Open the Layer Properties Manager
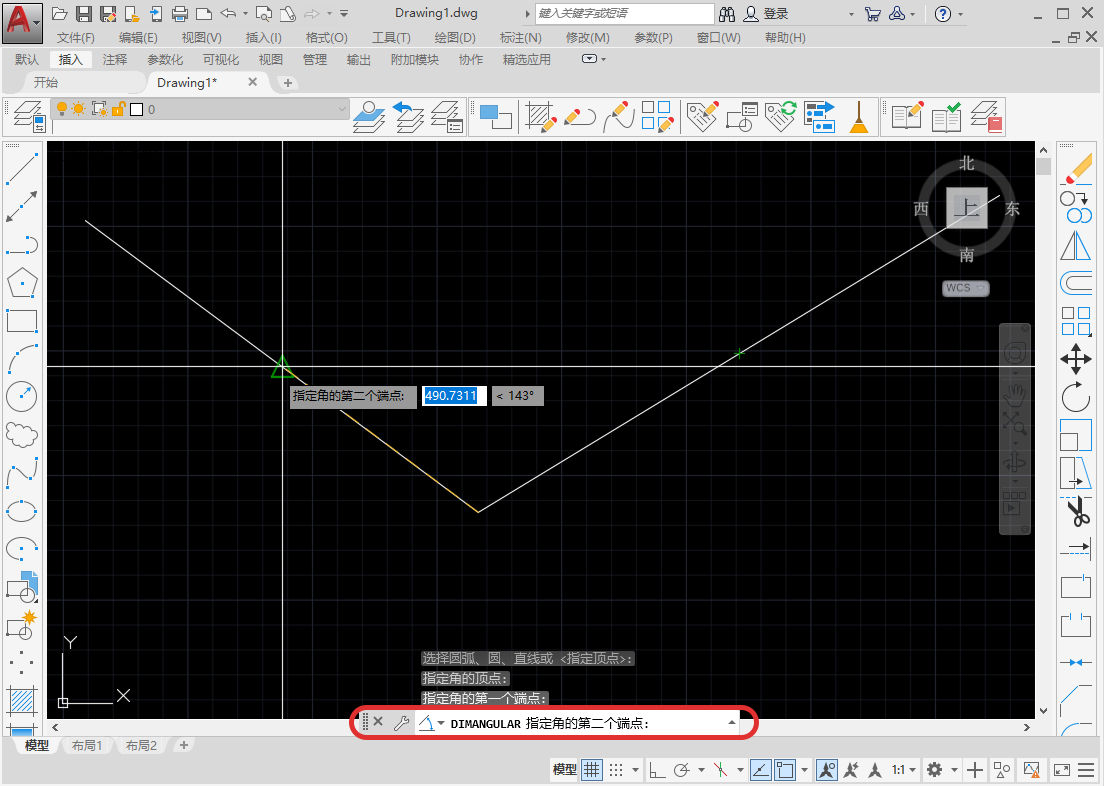 30,116
